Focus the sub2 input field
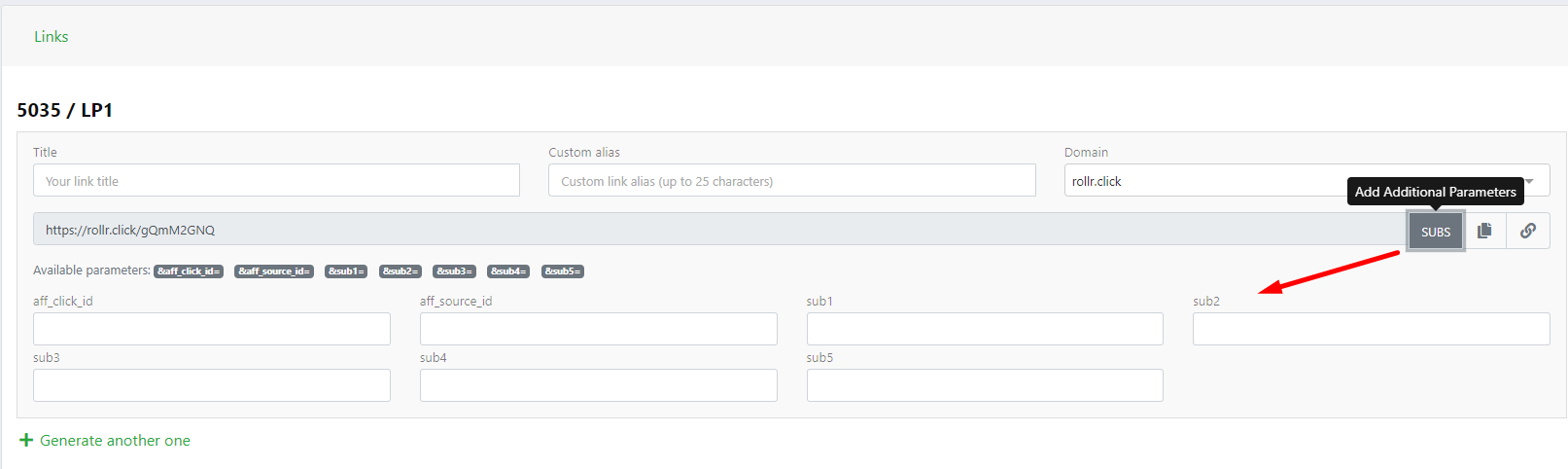Image resolution: width=1568 pixels, height=469 pixels. (1371, 329)
